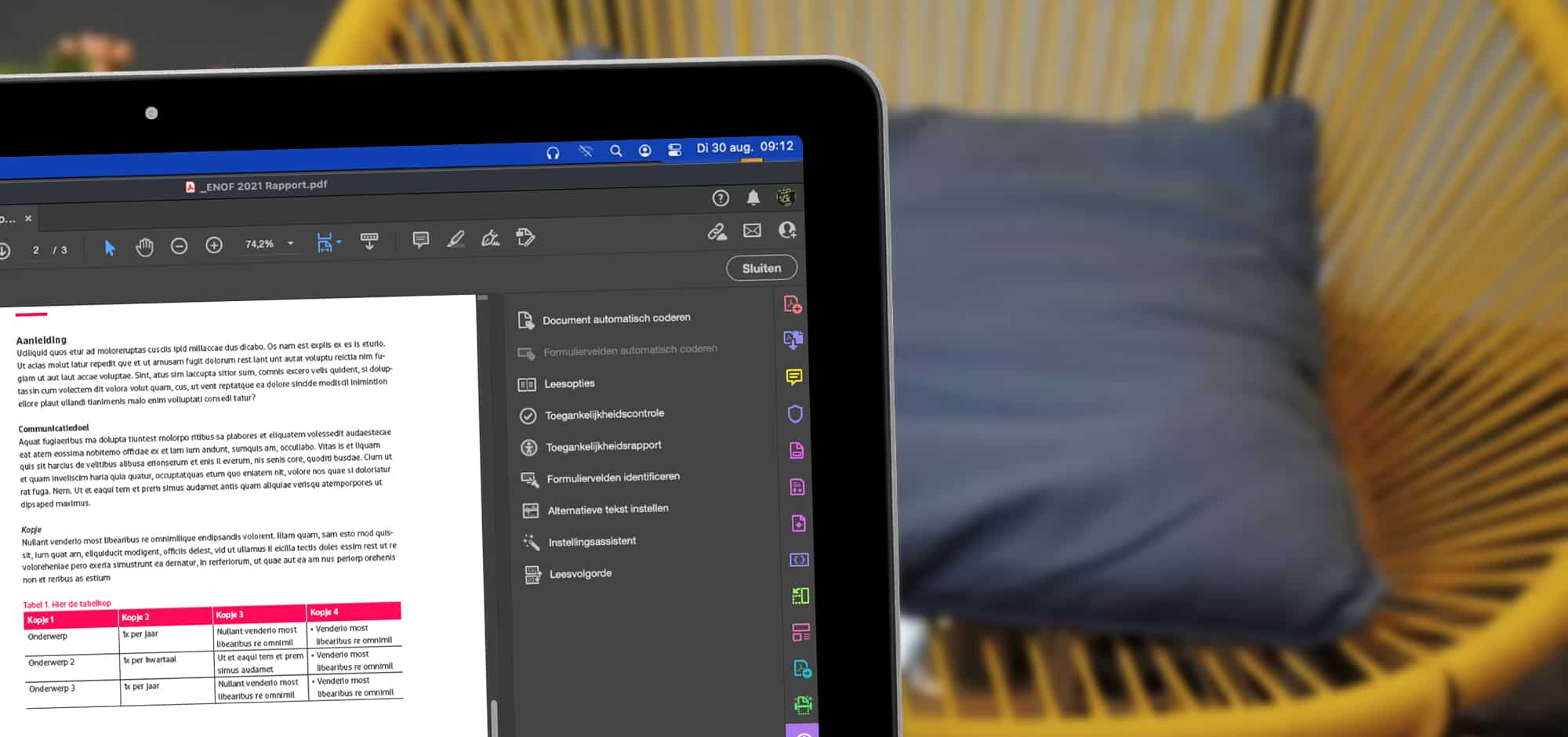Click Formuliervelden automatisch coderen
1568x737 pixels.
[618, 350]
